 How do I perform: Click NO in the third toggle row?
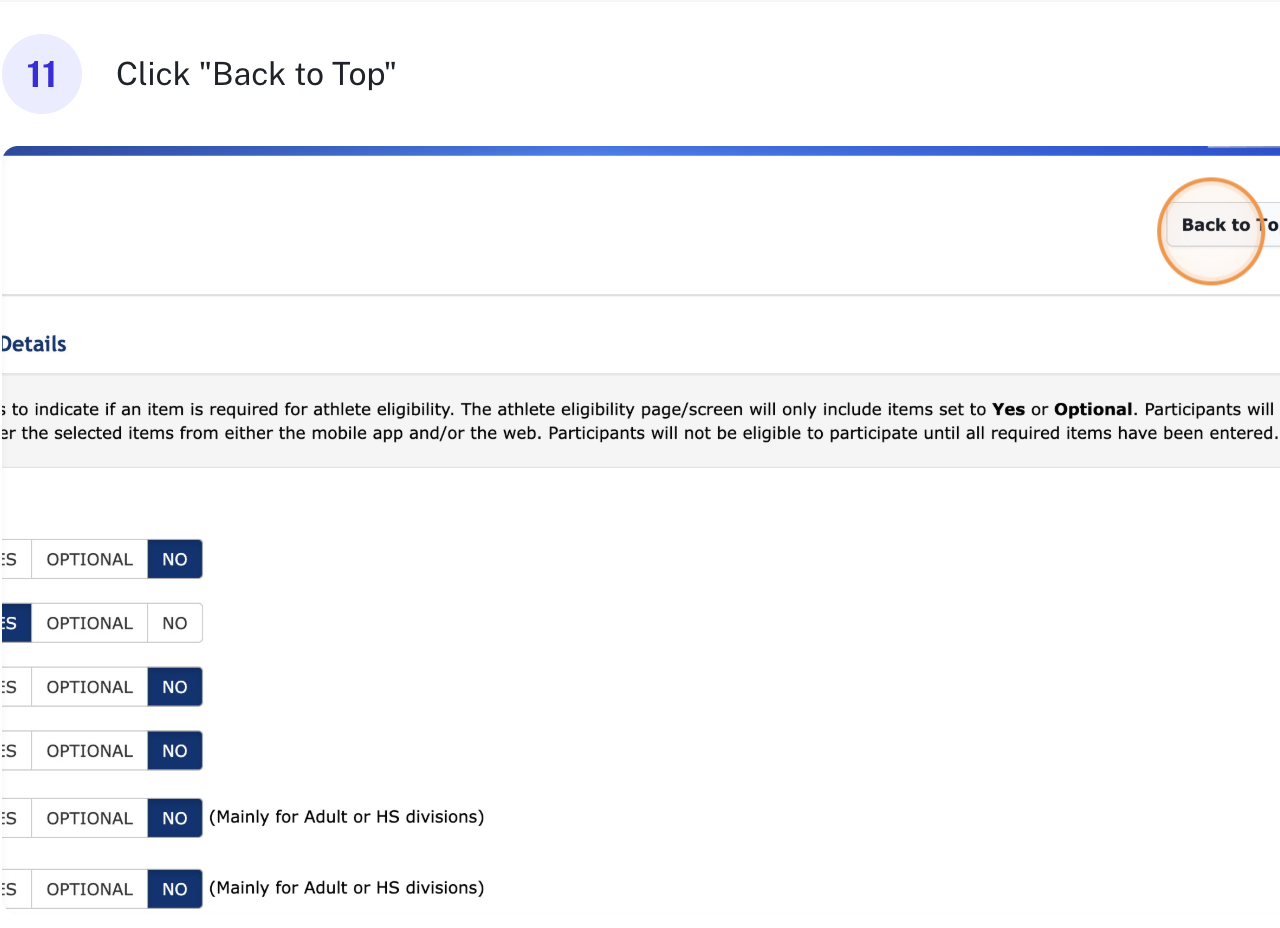coord(175,687)
